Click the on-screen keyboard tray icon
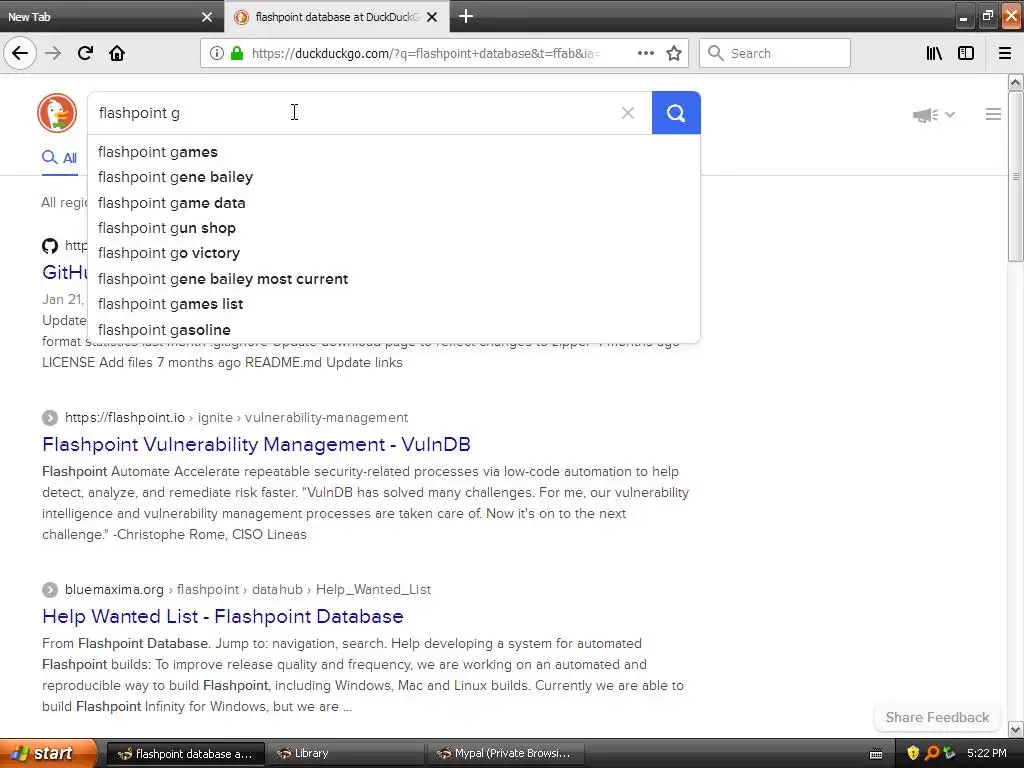This screenshot has width=1024, height=768. click(x=876, y=754)
